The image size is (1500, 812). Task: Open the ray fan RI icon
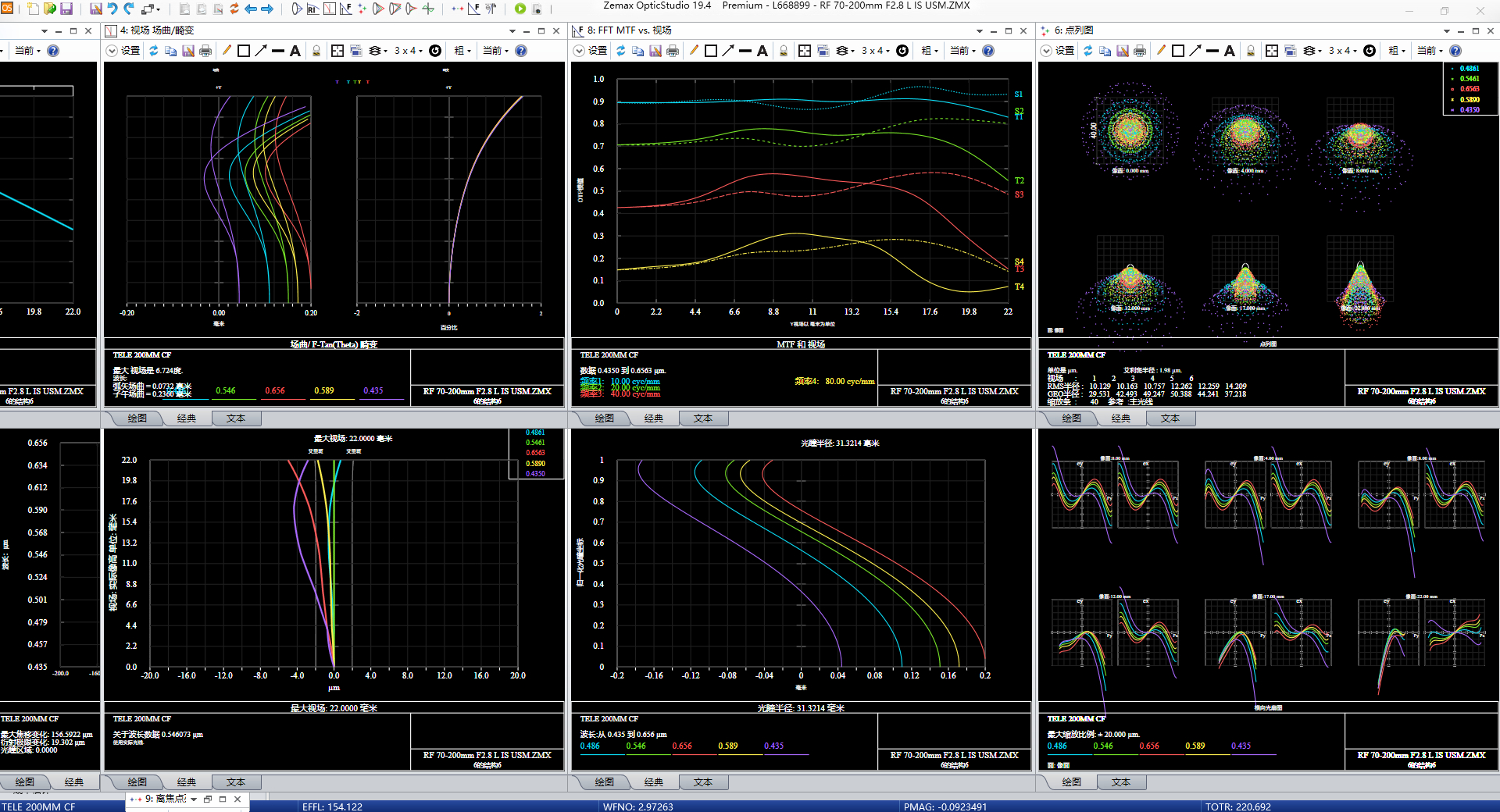click(x=312, y=9)
